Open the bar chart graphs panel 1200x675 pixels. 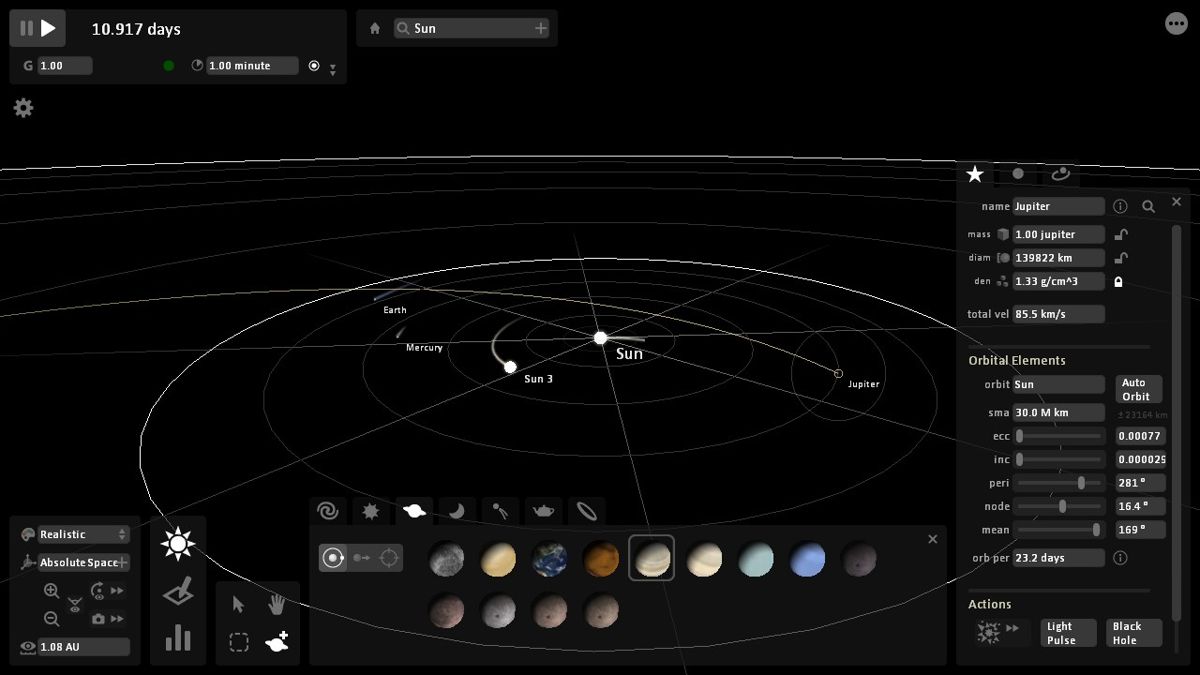[x=178, y=639]
